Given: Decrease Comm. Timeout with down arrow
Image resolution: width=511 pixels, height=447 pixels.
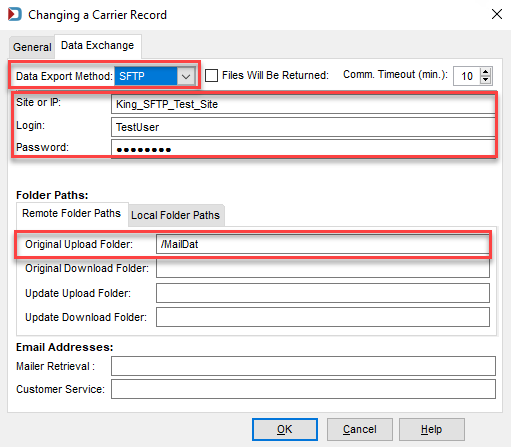Looking at the screenshot, I should [486, 80].
